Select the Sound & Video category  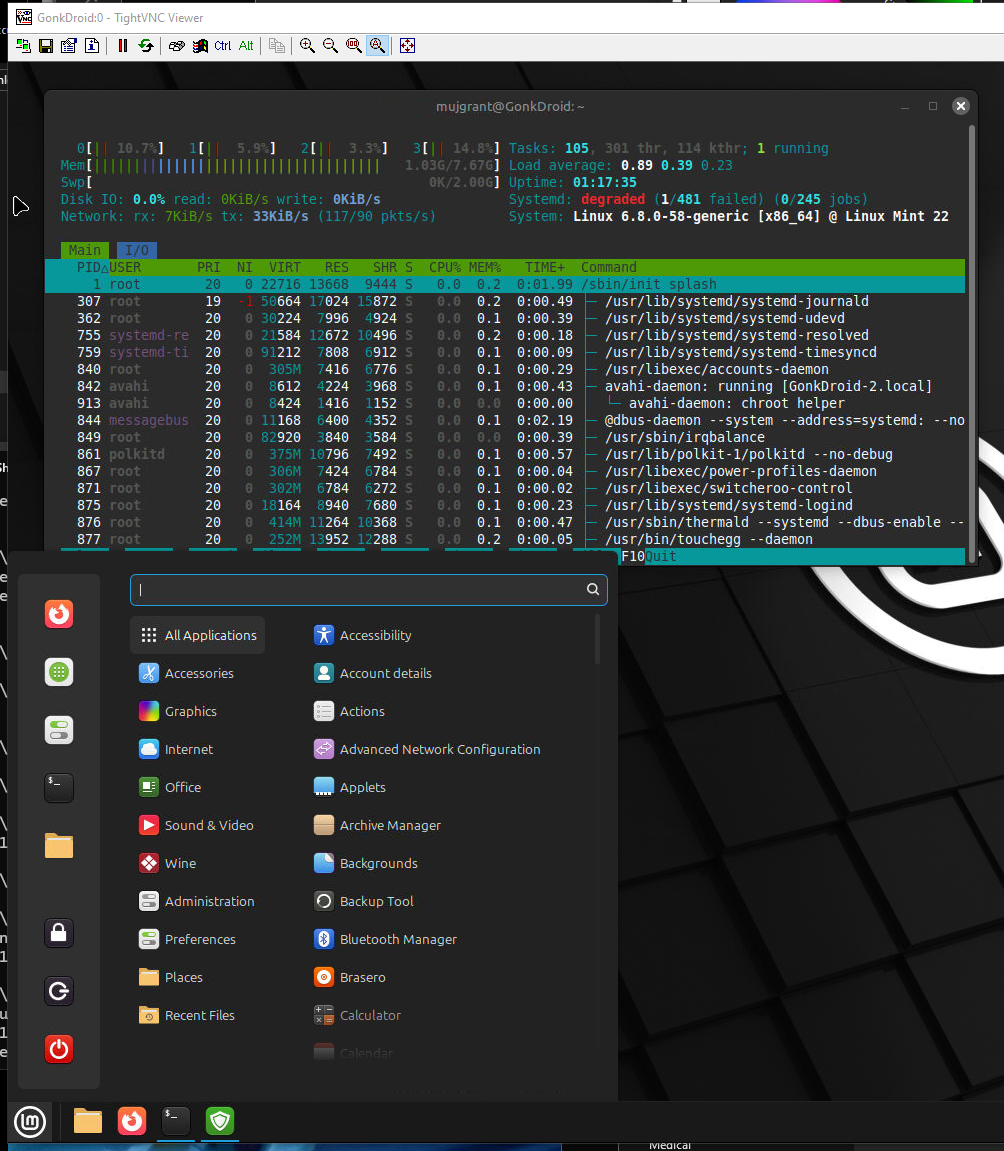coord(196,825)
